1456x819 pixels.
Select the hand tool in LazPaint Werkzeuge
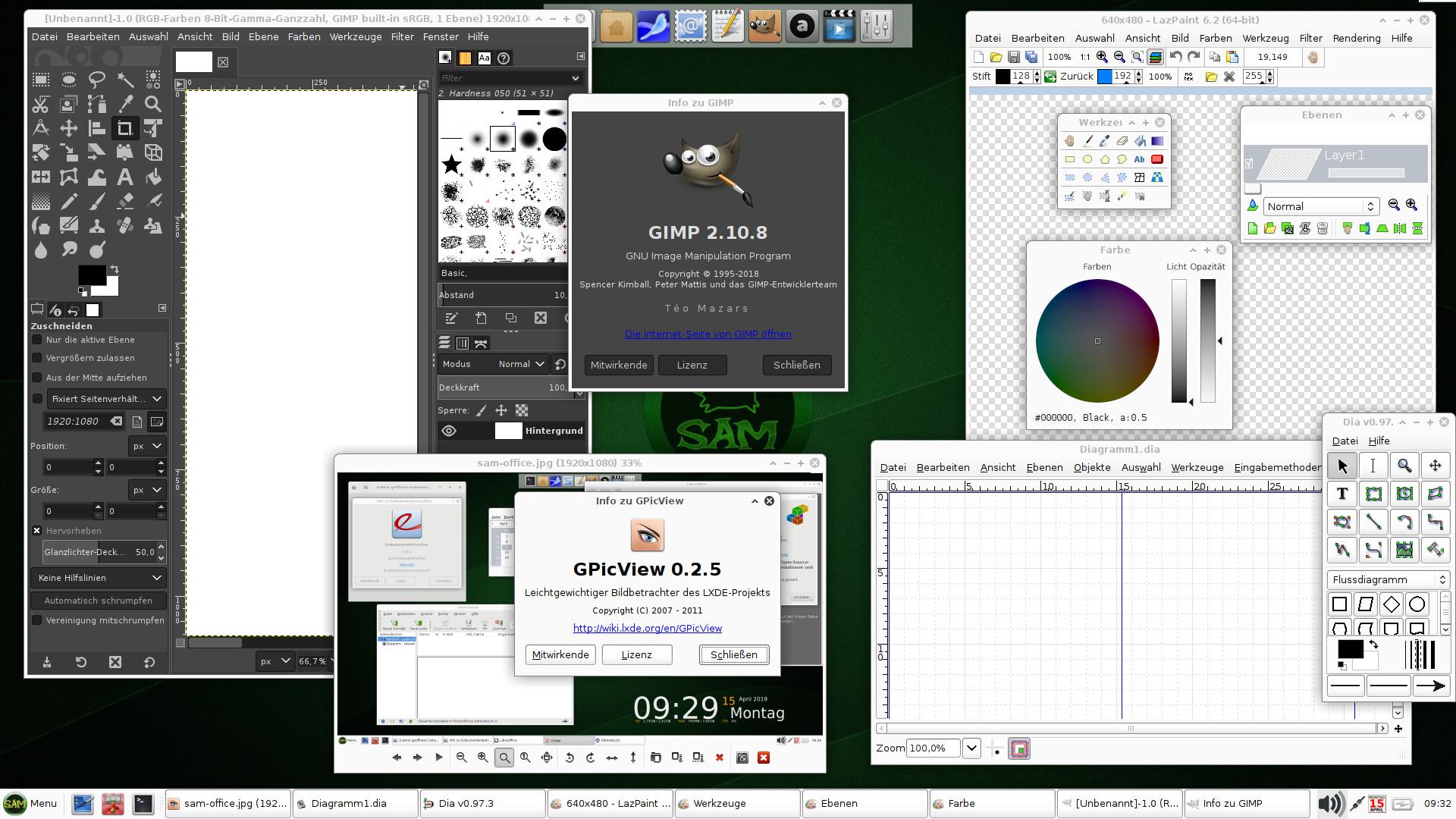coord(1069,141)
